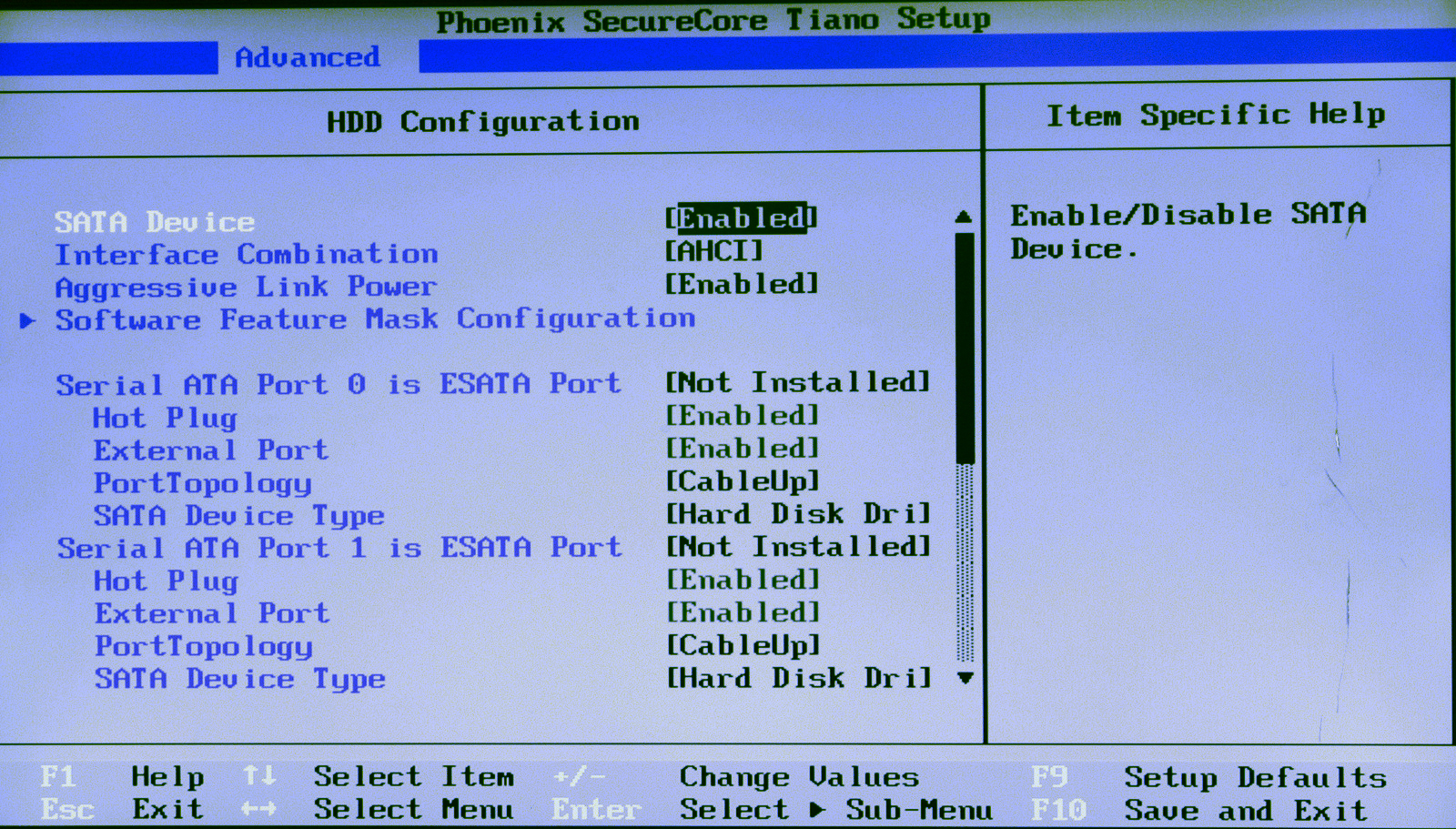Image resolution: width=1456 pixels, height=829 pixels.
Task: Click the Select Menu footer label
Action: [413, 809]
